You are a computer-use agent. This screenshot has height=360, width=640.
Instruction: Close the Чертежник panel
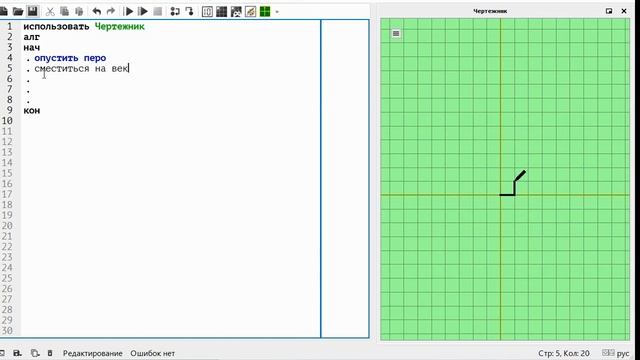(x=624, y=11)
